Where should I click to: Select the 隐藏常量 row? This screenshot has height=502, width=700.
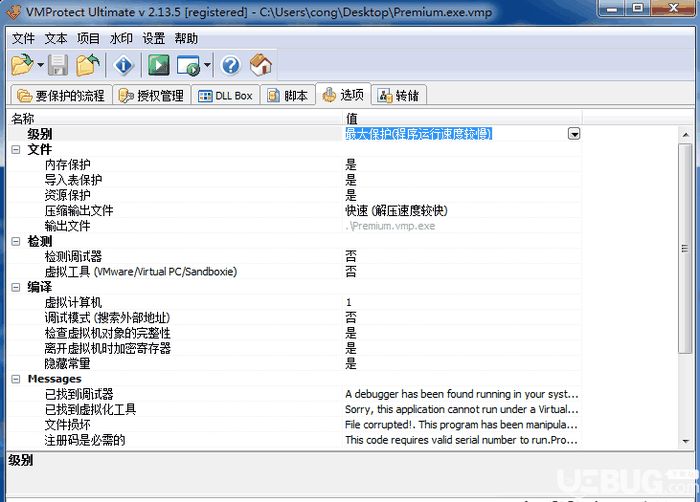[295, 364]
